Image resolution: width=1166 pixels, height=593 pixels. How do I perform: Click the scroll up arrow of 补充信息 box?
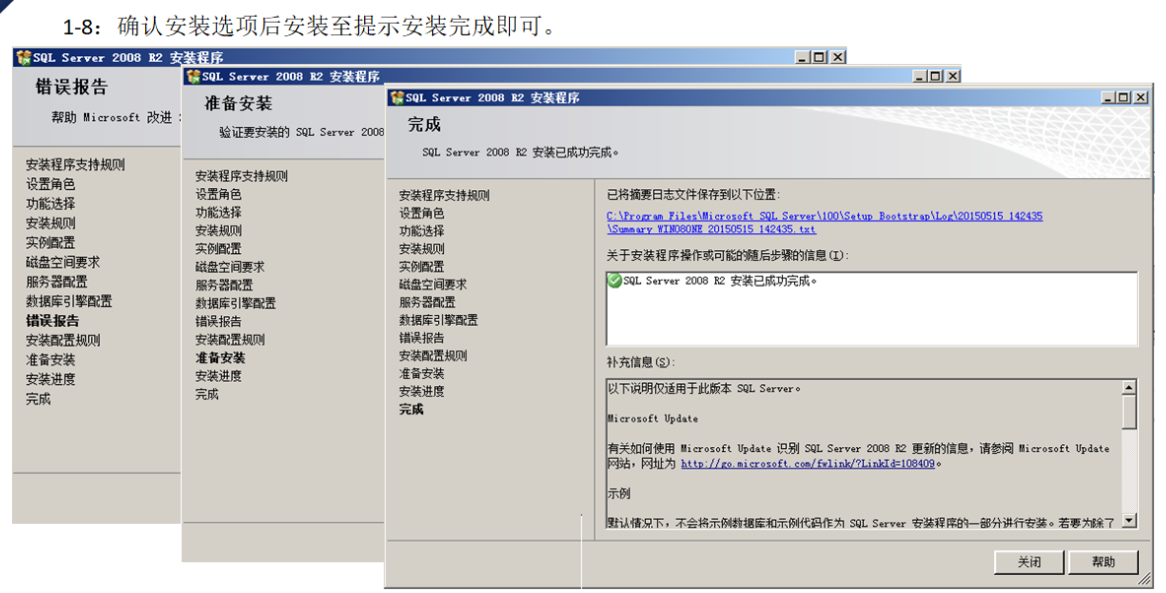[x=1129, y=388]
